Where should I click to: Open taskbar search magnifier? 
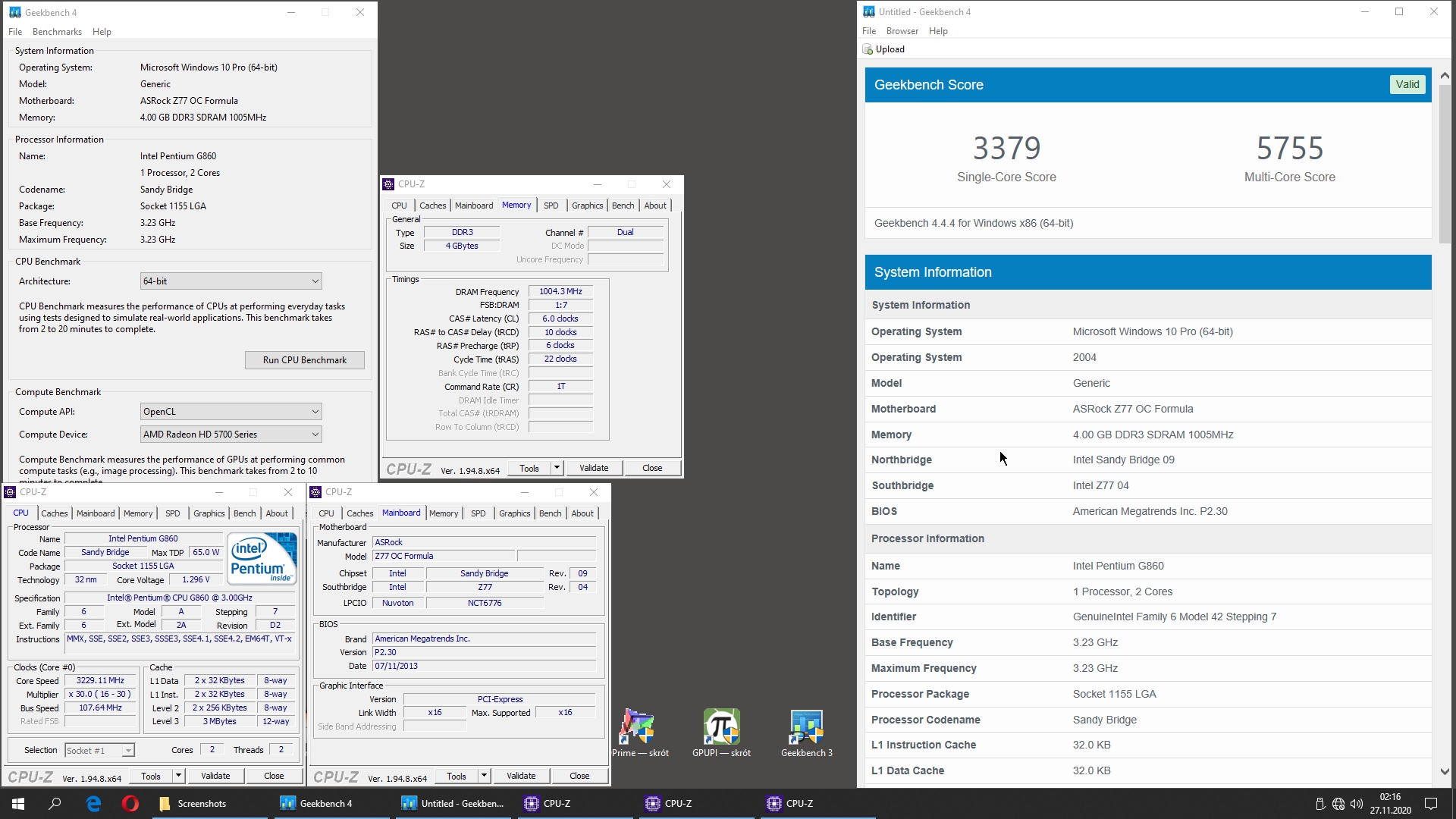55,804
